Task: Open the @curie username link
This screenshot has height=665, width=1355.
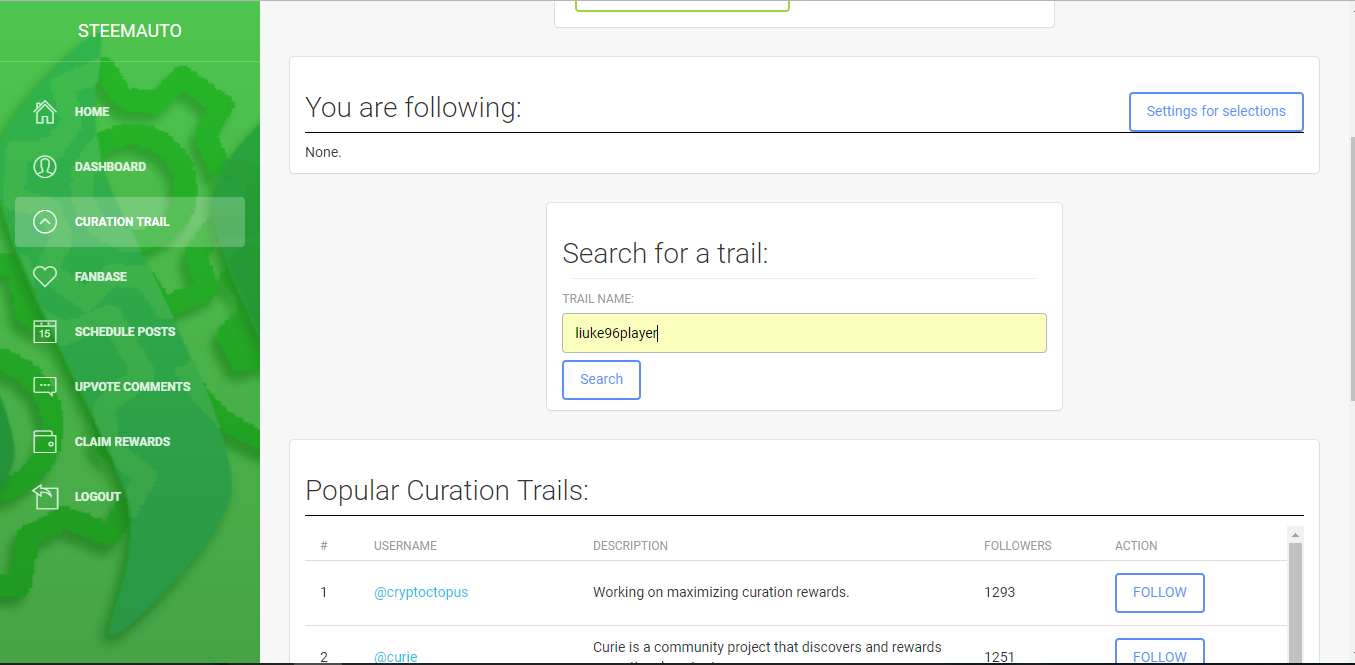Action: (396, 657)
